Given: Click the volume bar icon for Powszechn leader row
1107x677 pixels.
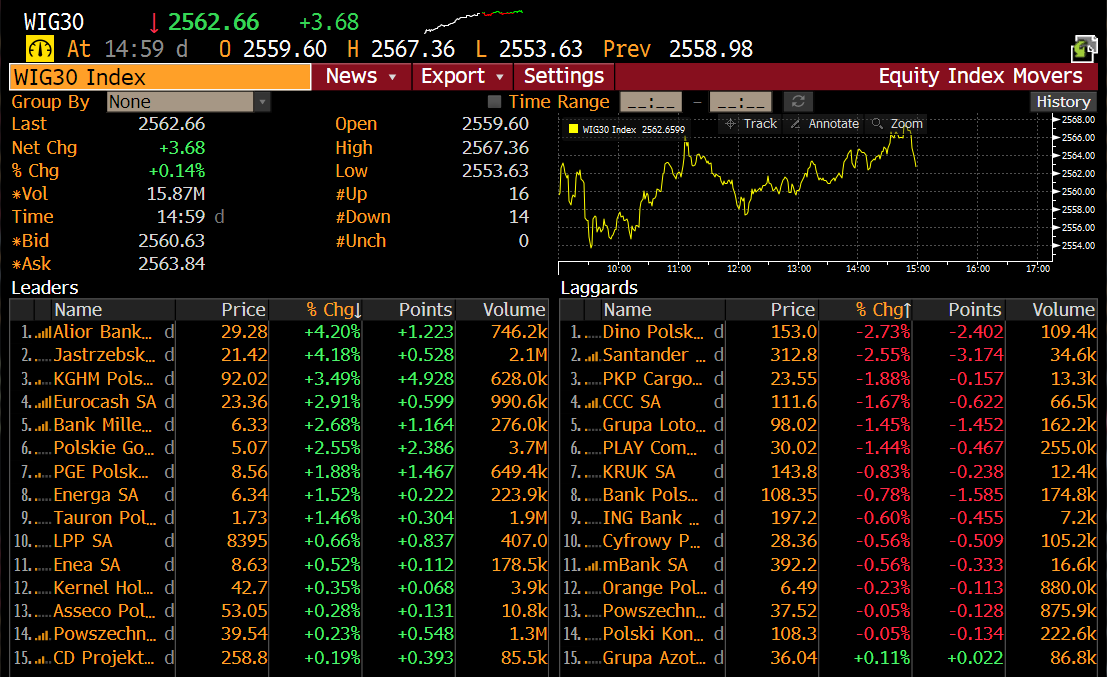Looking at the screenshot, I should point(43,635).
